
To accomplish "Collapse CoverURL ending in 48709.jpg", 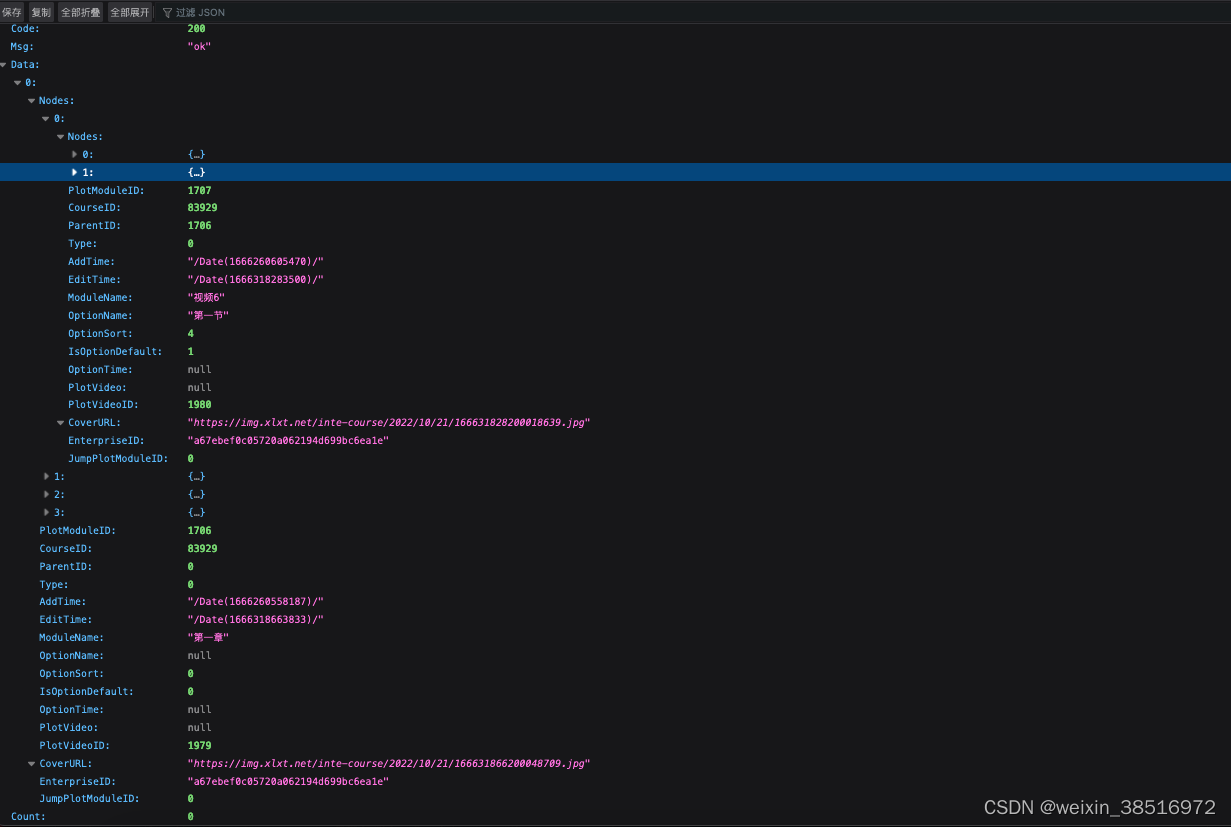I will pyautogui.click(x=32, y=763).
